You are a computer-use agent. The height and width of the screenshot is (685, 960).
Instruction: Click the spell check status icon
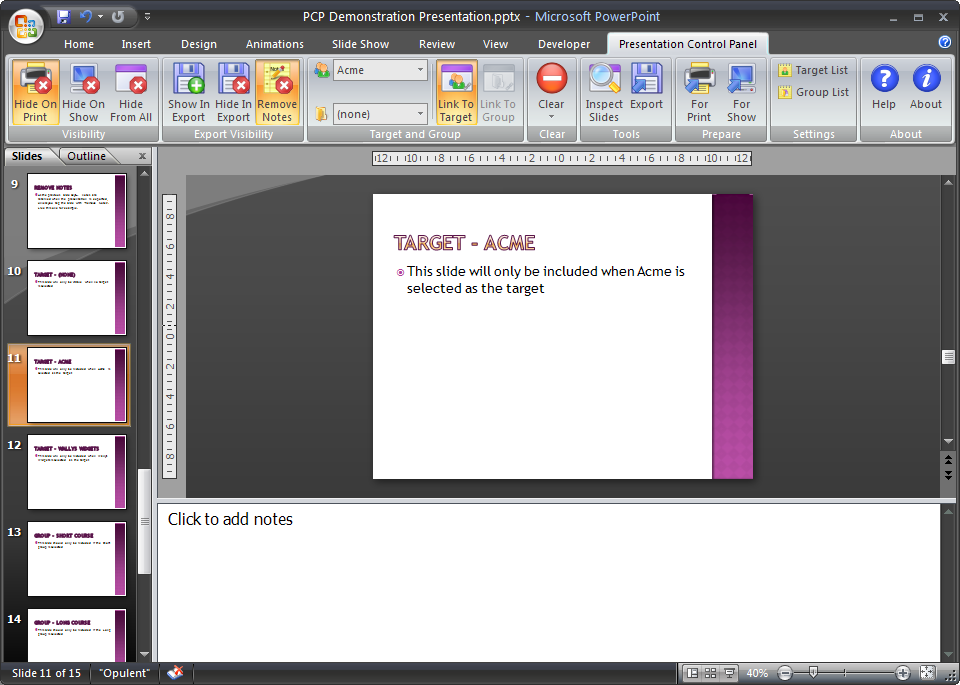[176, 673]
